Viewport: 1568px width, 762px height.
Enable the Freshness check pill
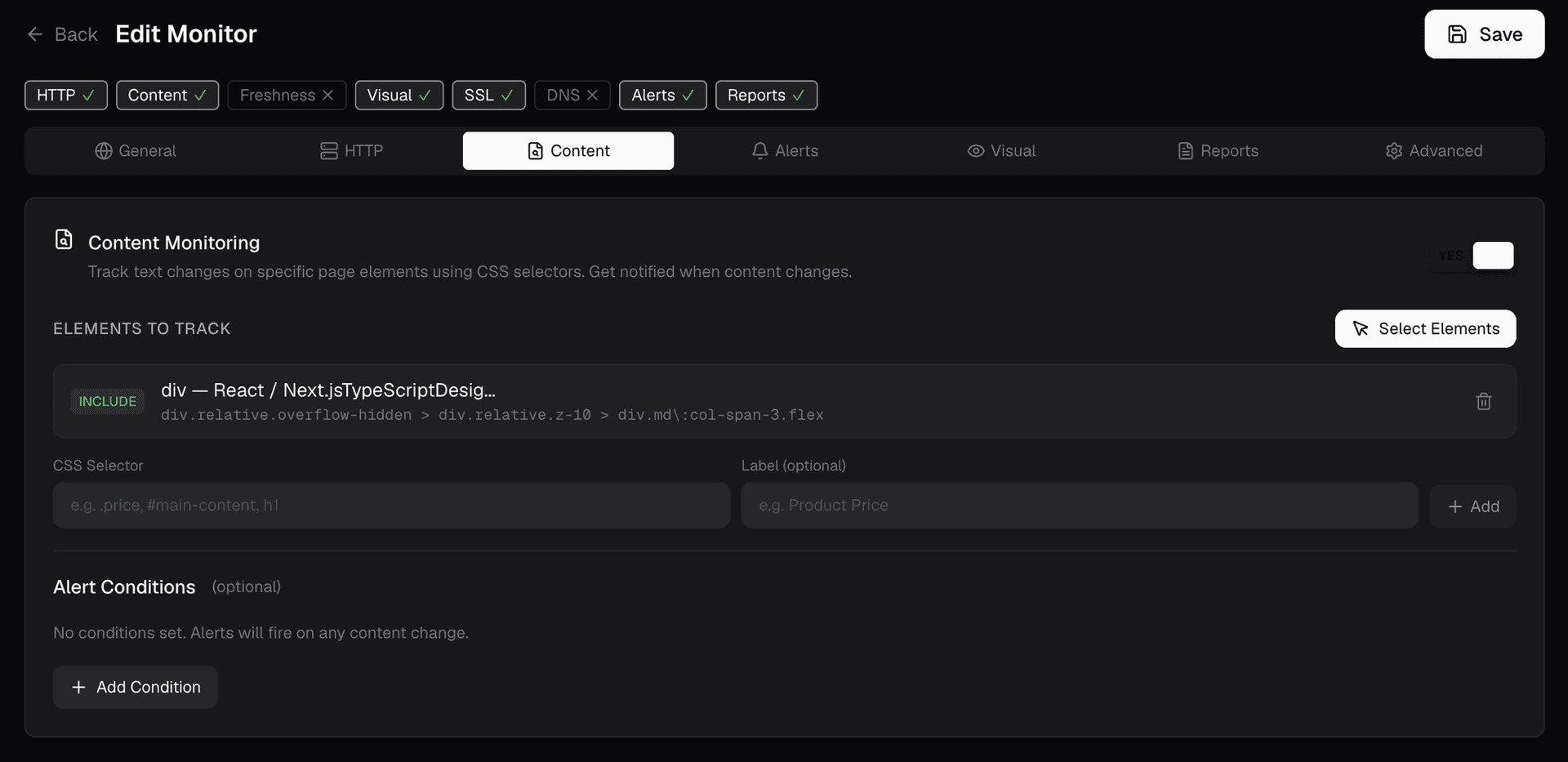(x=286, y=95)
